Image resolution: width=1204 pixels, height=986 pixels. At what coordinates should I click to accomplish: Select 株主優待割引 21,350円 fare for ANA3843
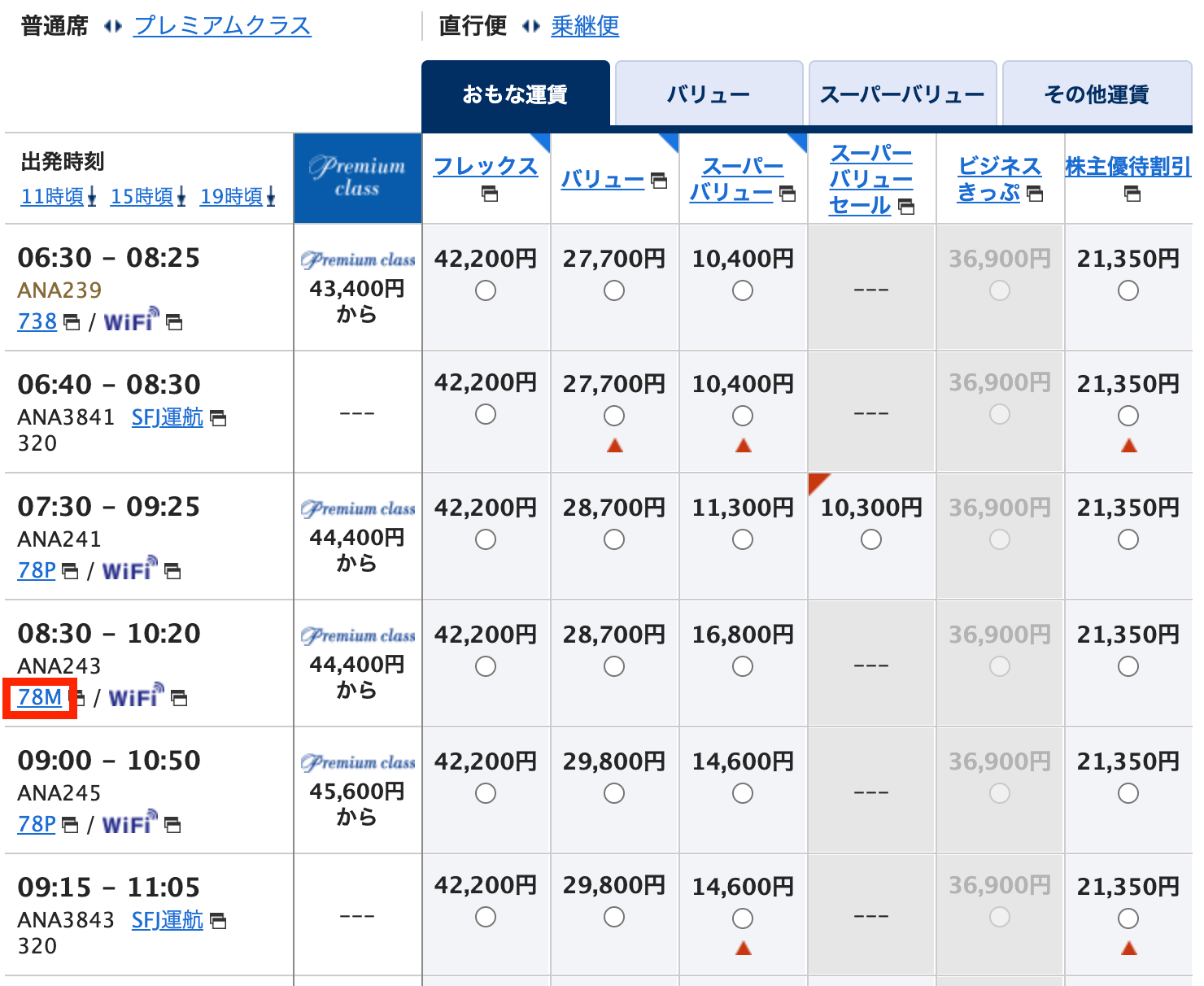point(1128,918)
